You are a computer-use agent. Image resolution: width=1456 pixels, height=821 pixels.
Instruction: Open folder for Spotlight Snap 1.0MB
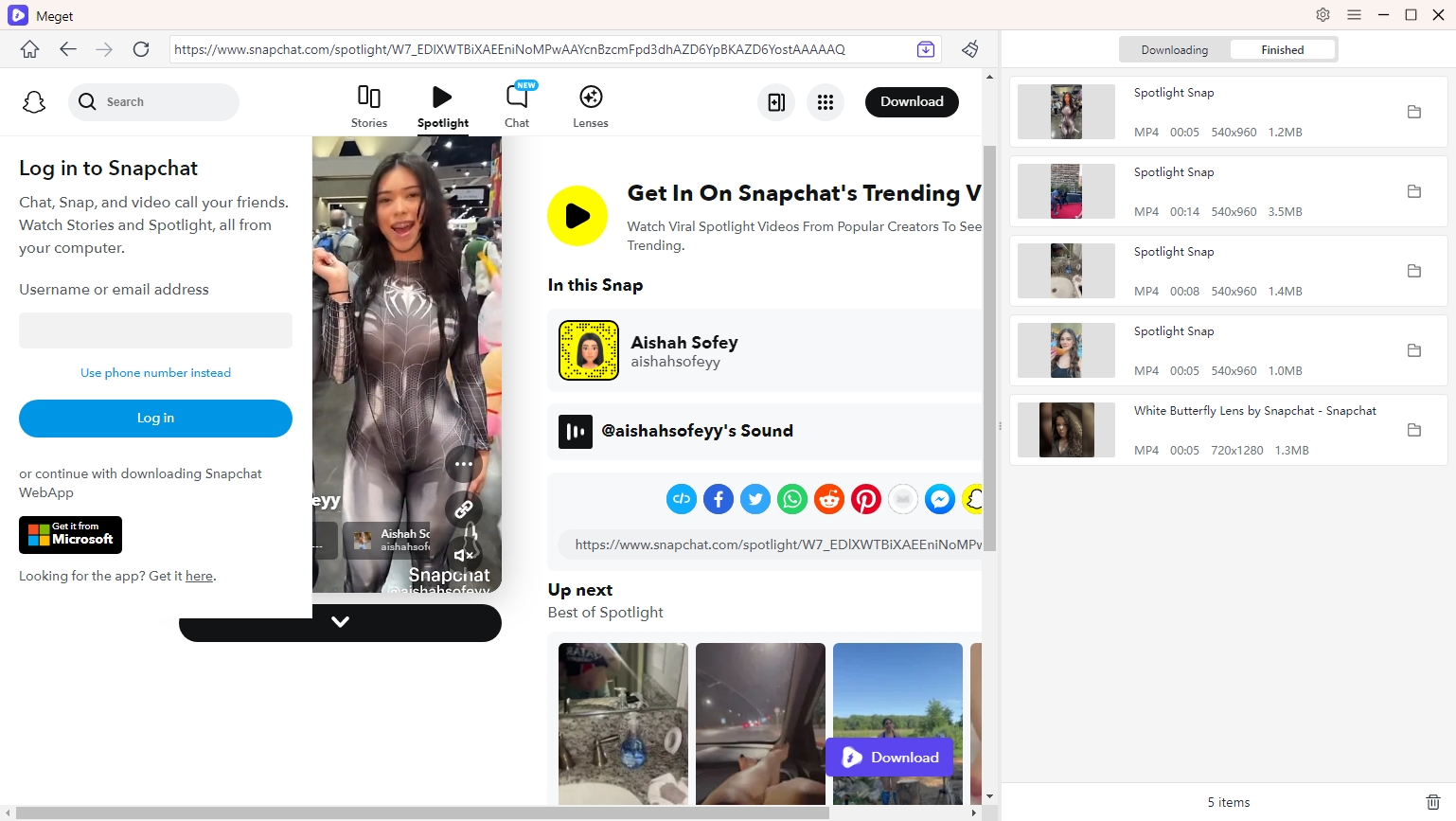click(1414, 350)
